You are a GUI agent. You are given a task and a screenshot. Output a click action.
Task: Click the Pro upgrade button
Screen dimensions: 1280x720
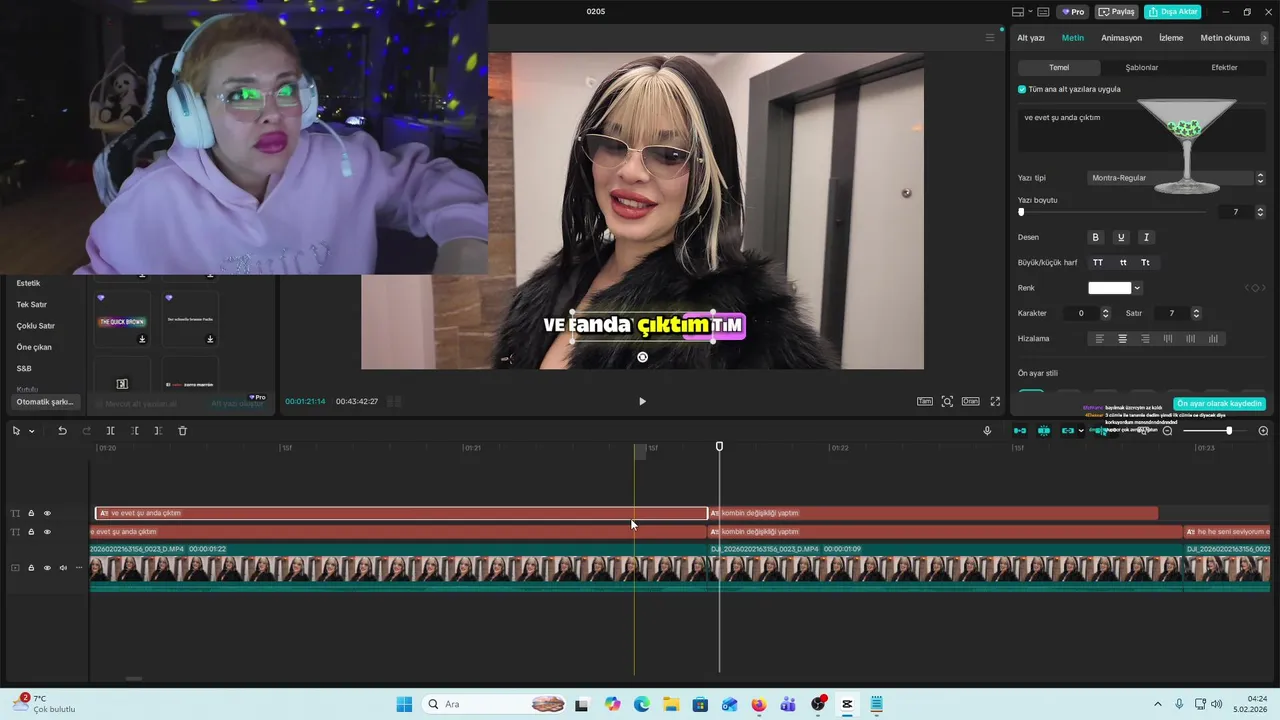click(1074, 12)
